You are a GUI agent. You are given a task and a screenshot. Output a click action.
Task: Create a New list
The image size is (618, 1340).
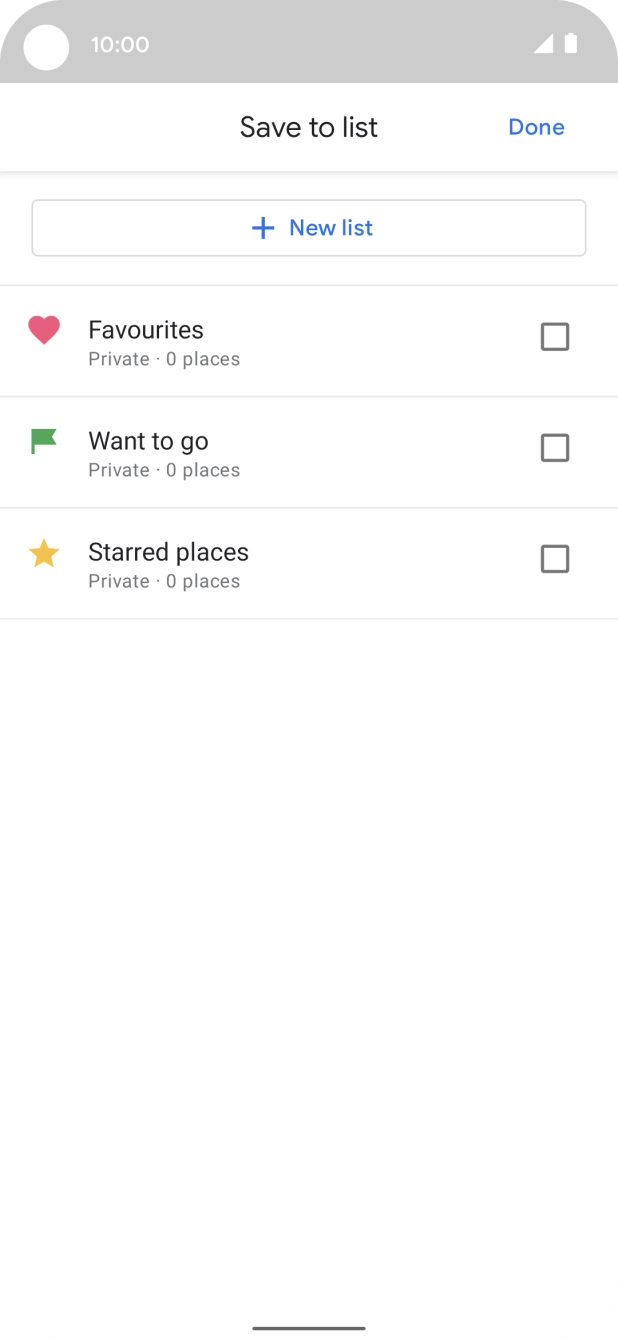point(309,228)
